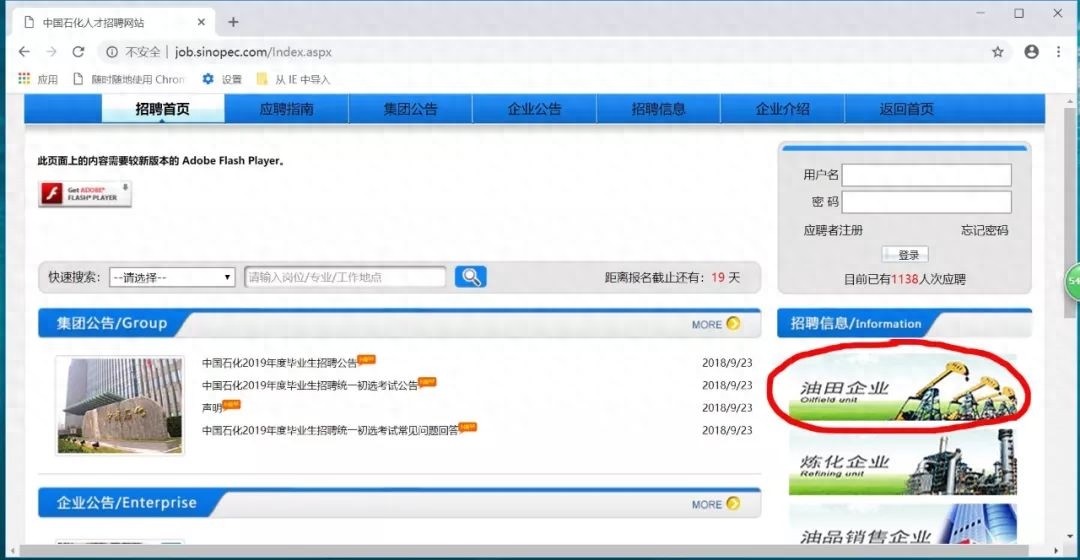This screenshot has height=560, width=1080.
Task: Click the 油田企业 Oilfield unit banner
Action: [902, 388]
